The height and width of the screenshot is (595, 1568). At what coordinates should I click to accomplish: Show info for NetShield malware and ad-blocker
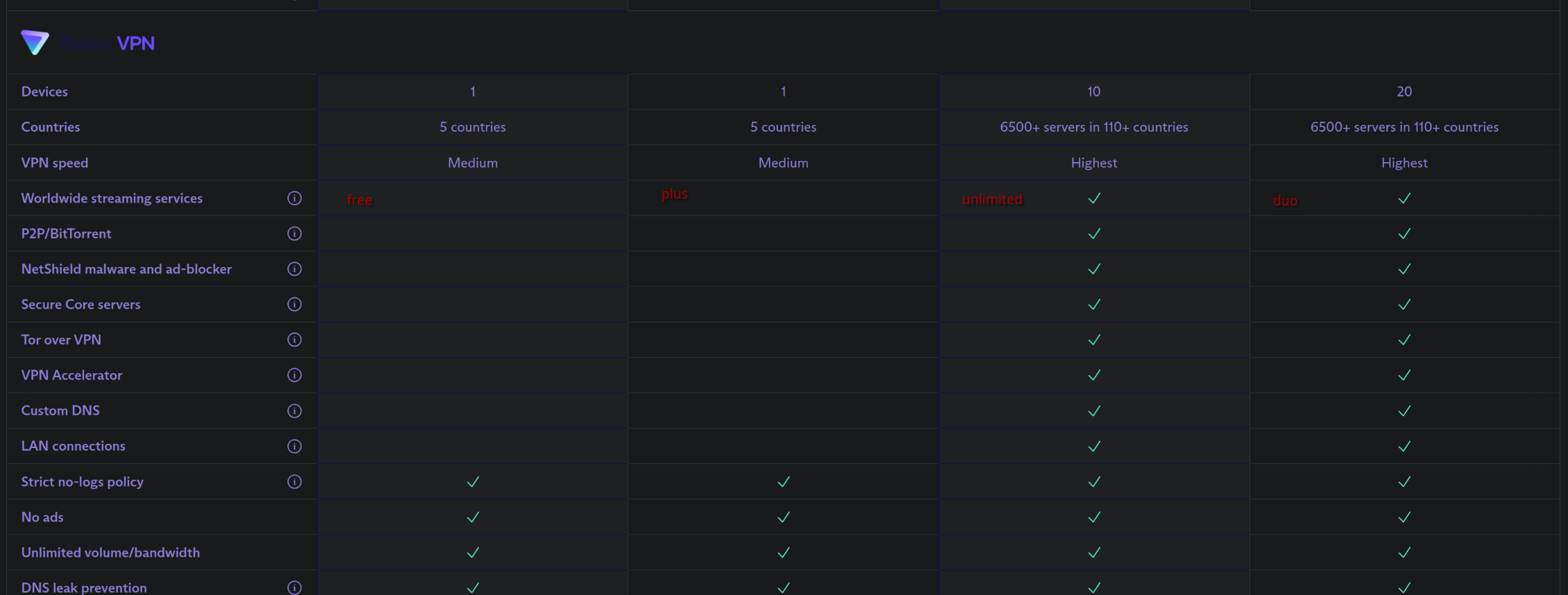tap(294, 269)
